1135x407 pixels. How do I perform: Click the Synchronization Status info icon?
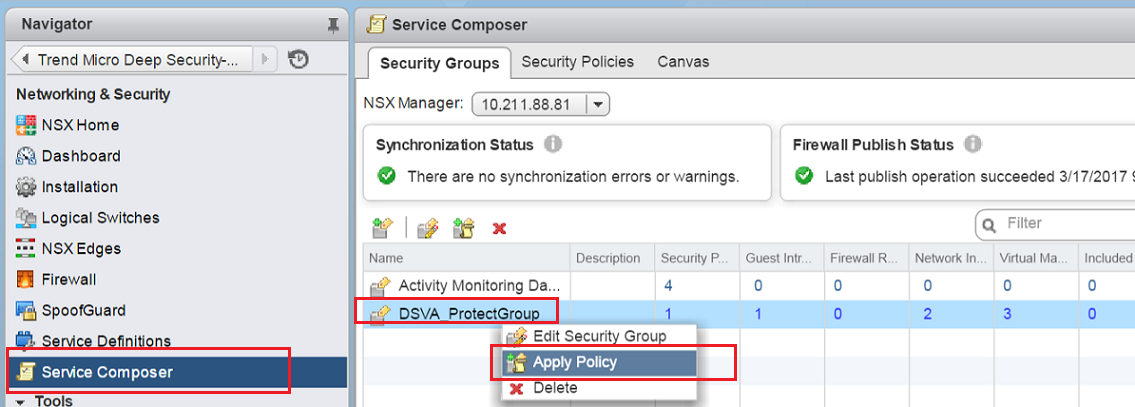(553, 145)
